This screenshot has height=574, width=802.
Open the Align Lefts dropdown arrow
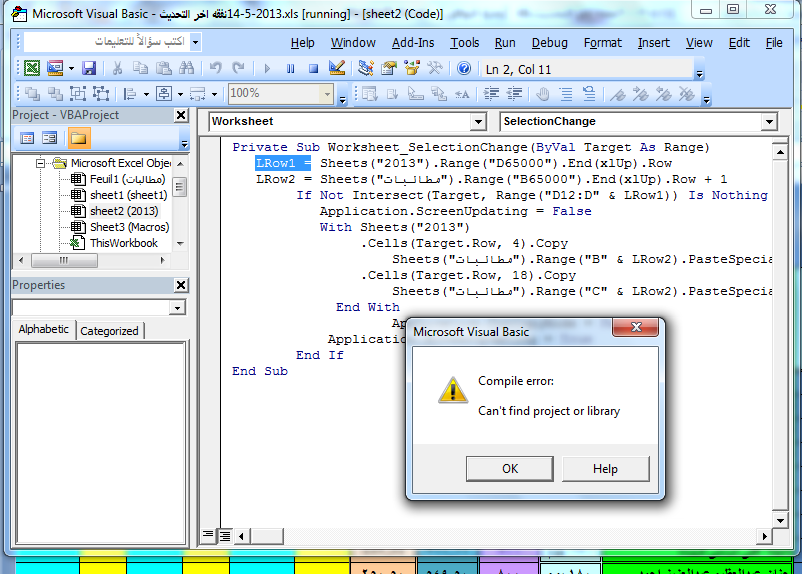click(x=146, y=94)
